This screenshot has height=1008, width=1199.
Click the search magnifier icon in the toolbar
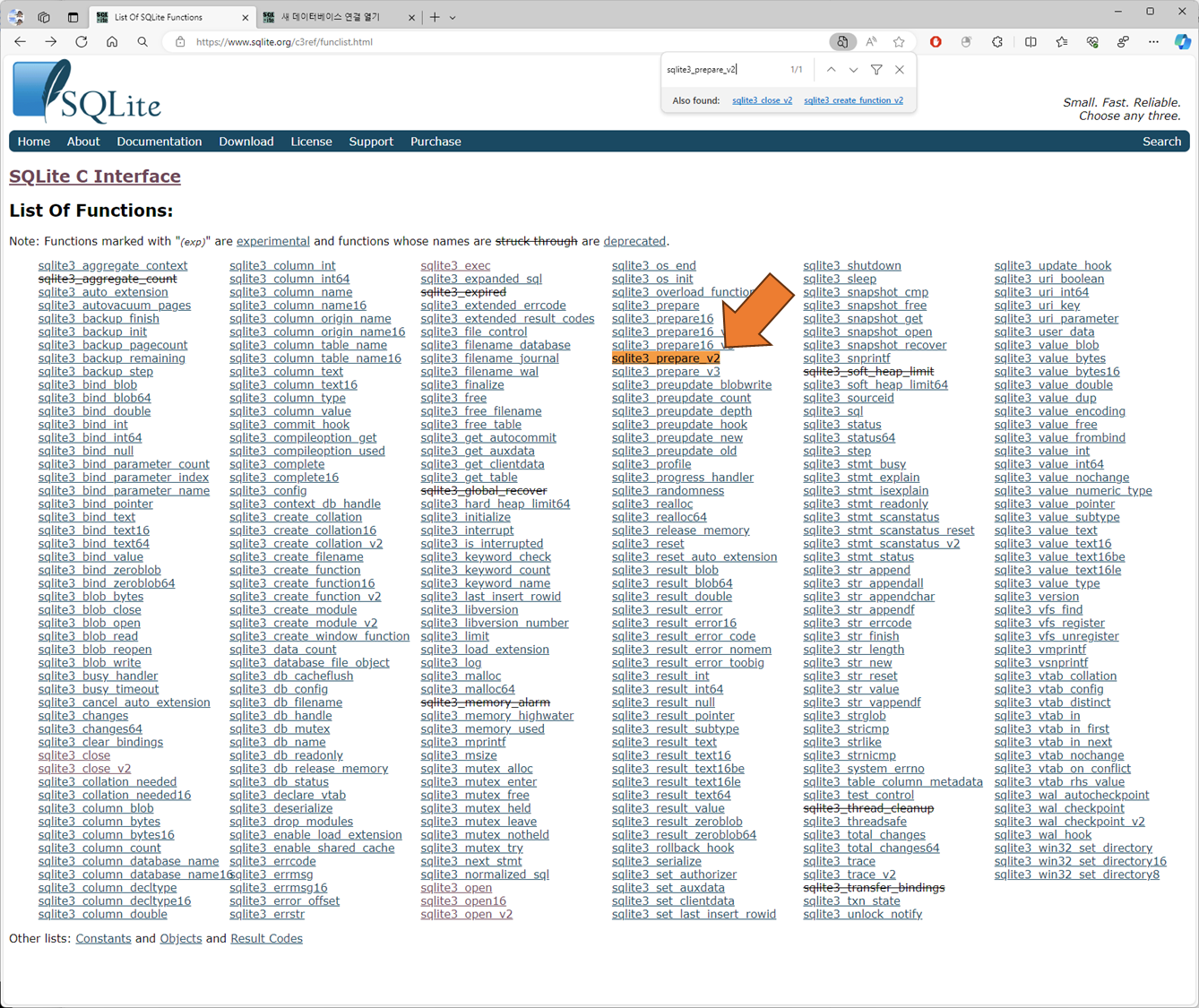142,42
